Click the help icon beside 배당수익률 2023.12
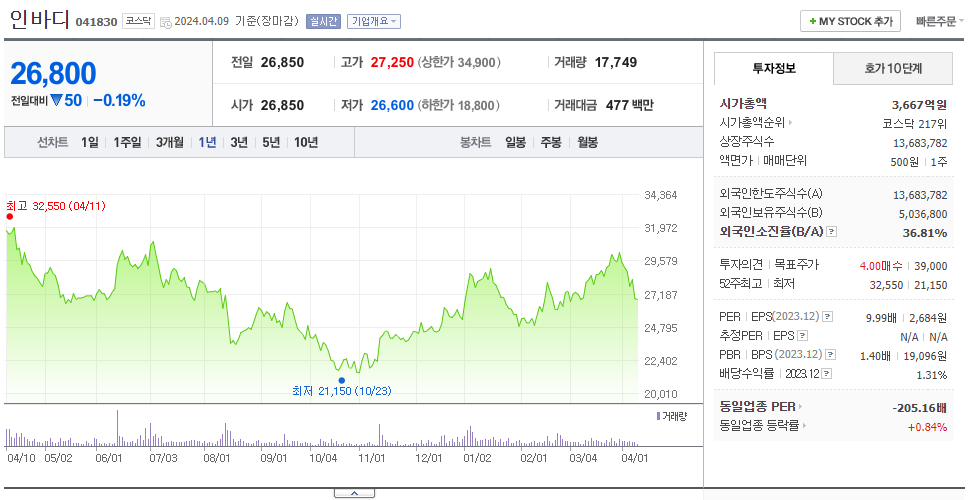Viewport: 968px width, 500px height. click(827, 374)
